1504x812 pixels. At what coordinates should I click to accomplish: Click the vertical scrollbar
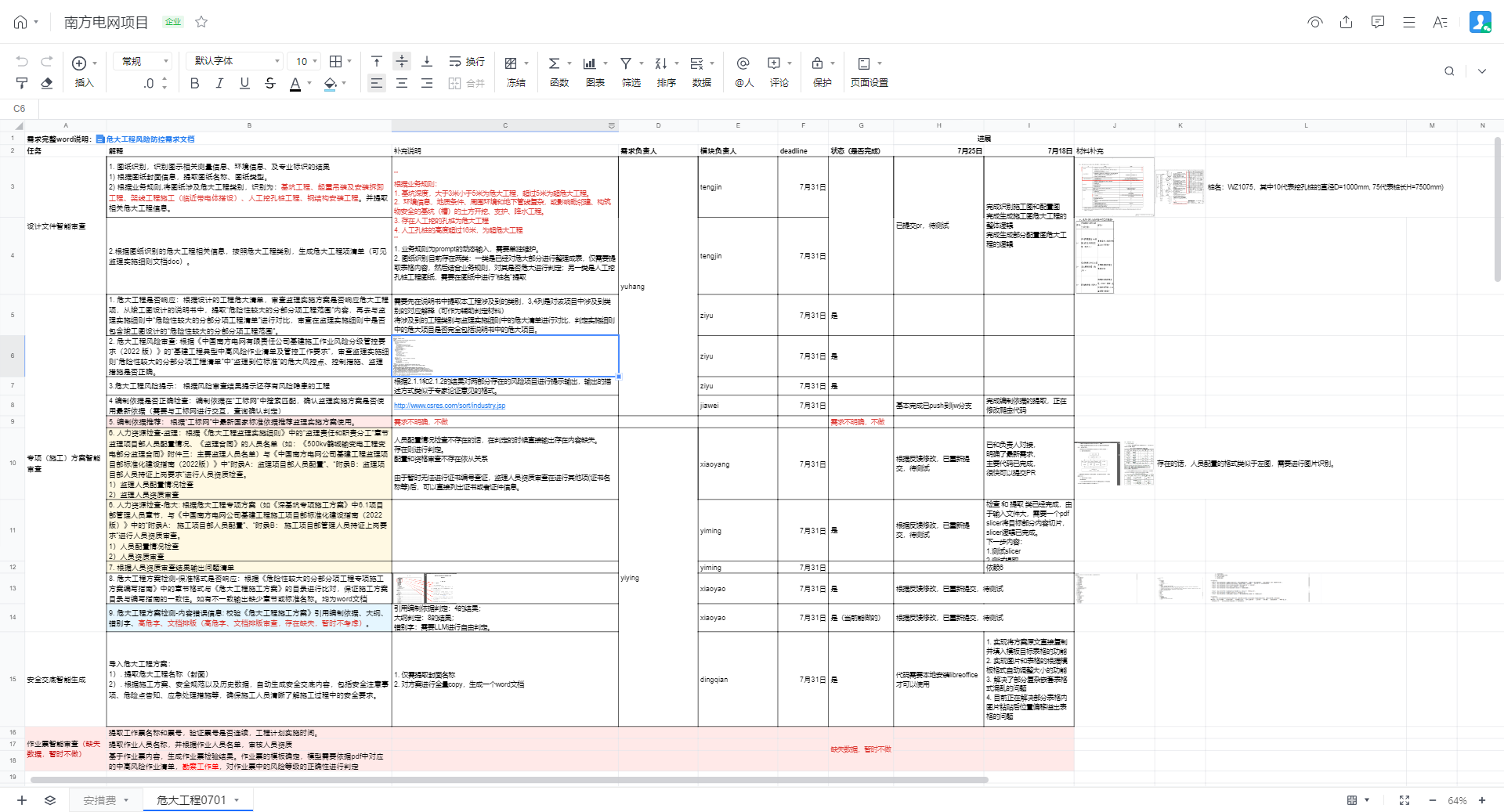pyautogui.click(x=1498, y=209)
